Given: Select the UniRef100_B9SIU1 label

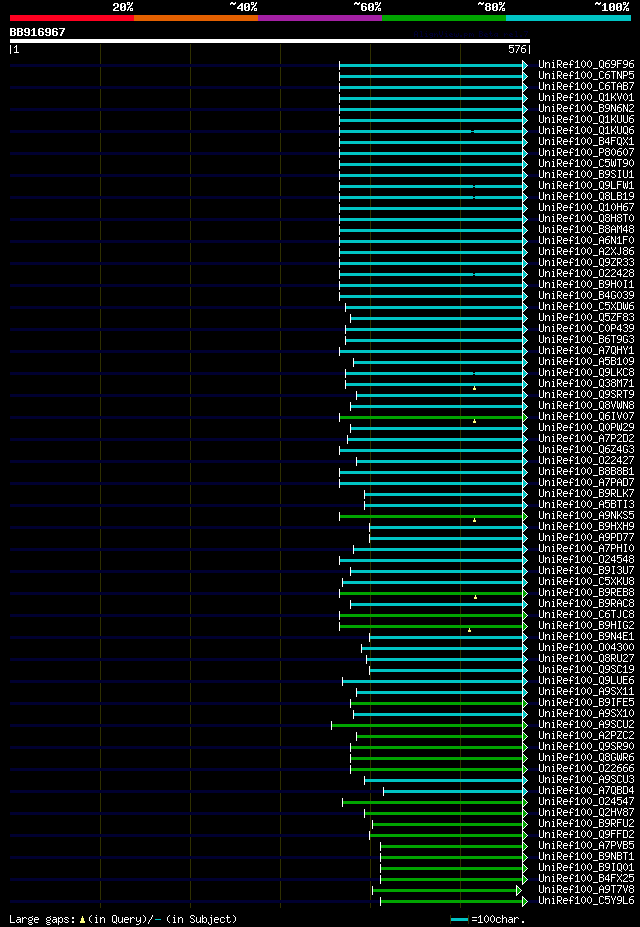Looking at the screenshot, I should click(x=586, y=175).
